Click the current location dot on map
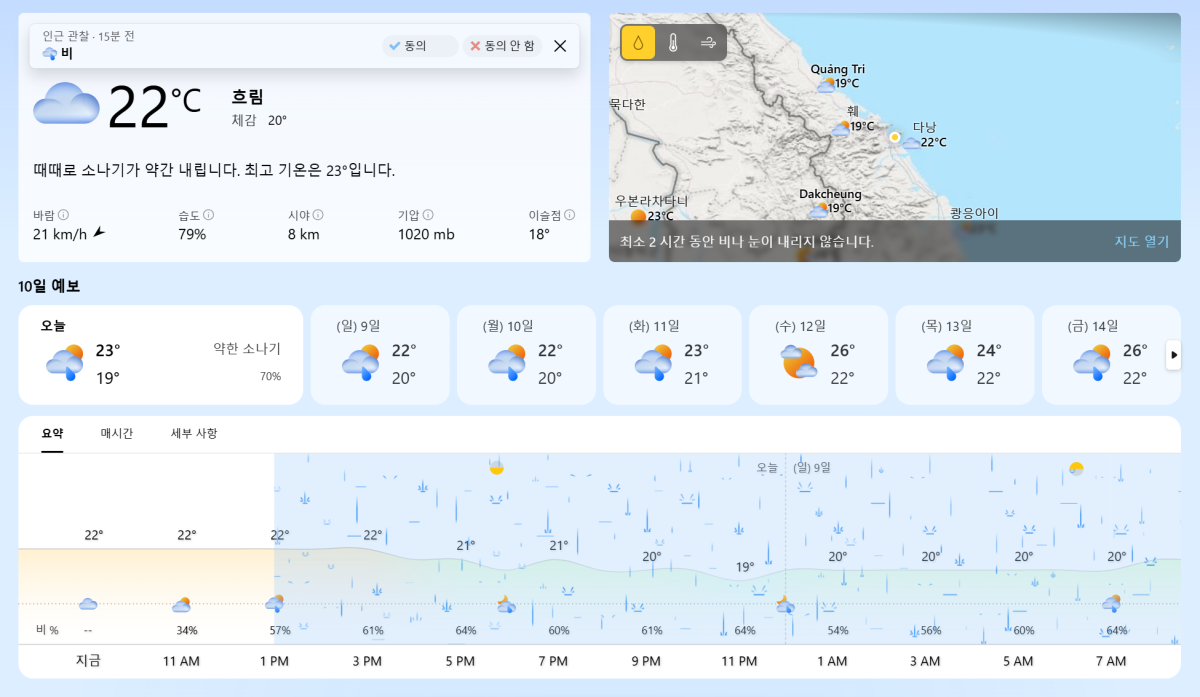Image resolution: width=1200 pixels, height=697 pixels. pos(894,137)
